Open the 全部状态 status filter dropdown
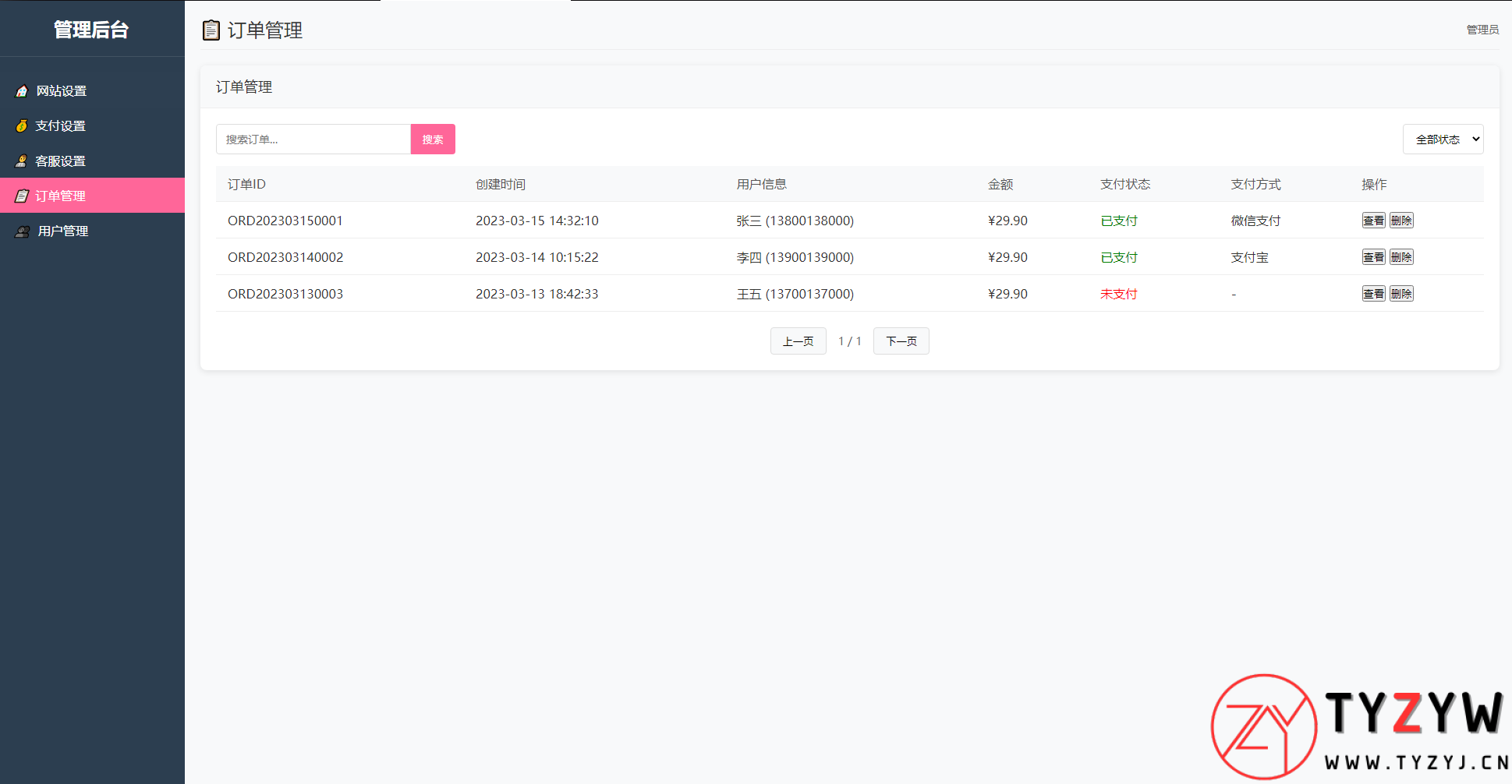The height and width of the screenshot is (784, 1512). pyautogui.click(x=1443, y=139)
